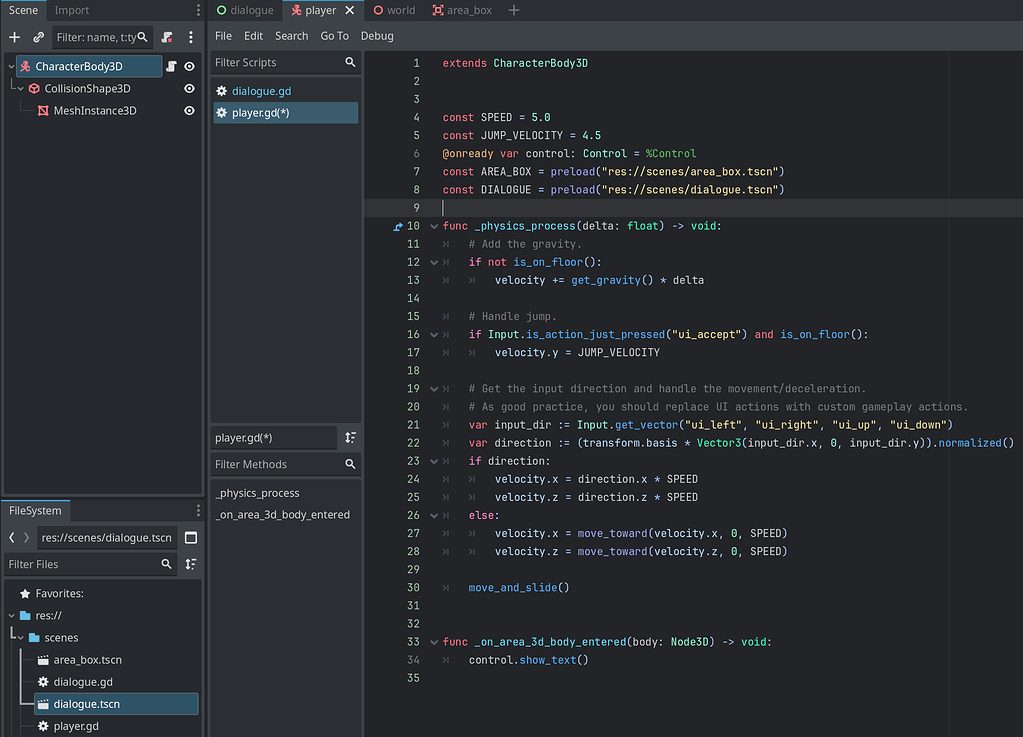The width and height of the screenshot is (1023, 737).
Task: Hide the CharacterBody3D node visibility
Action: coord(189,66)
